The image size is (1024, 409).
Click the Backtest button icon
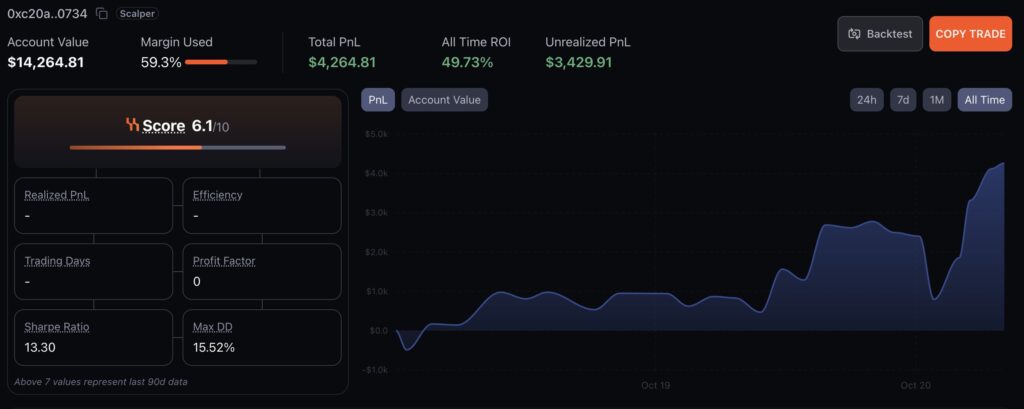(x=854, y=34)
